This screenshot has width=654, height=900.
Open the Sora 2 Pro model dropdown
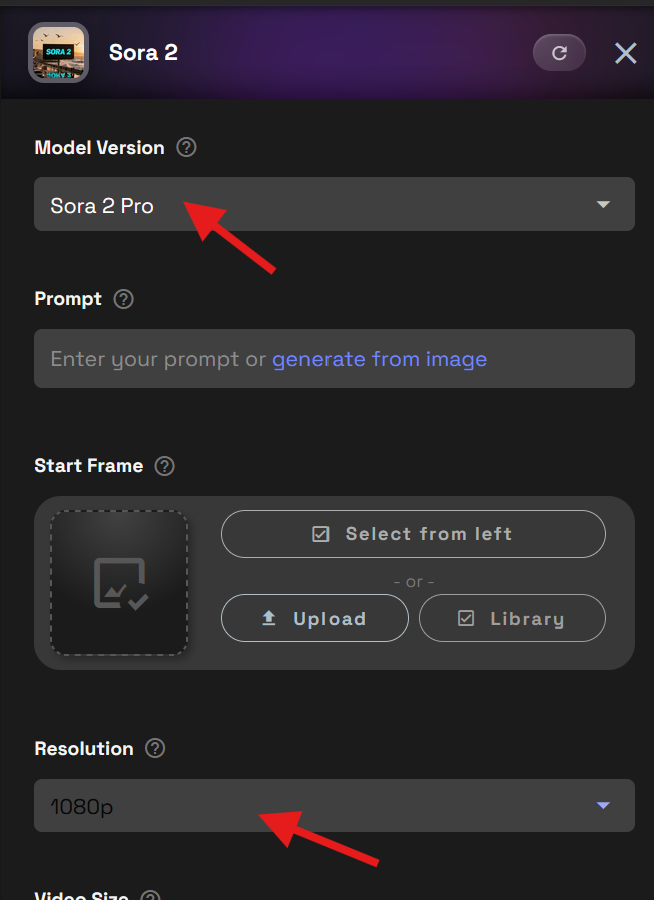click(334, 205)
